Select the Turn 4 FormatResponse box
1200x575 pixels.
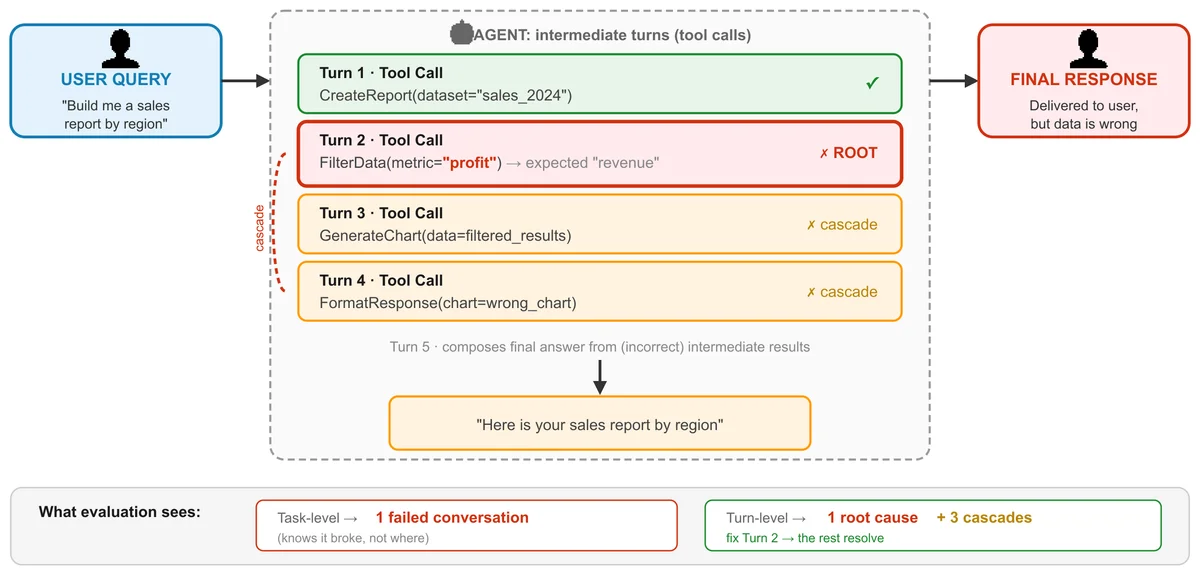(x=599, y=291)
